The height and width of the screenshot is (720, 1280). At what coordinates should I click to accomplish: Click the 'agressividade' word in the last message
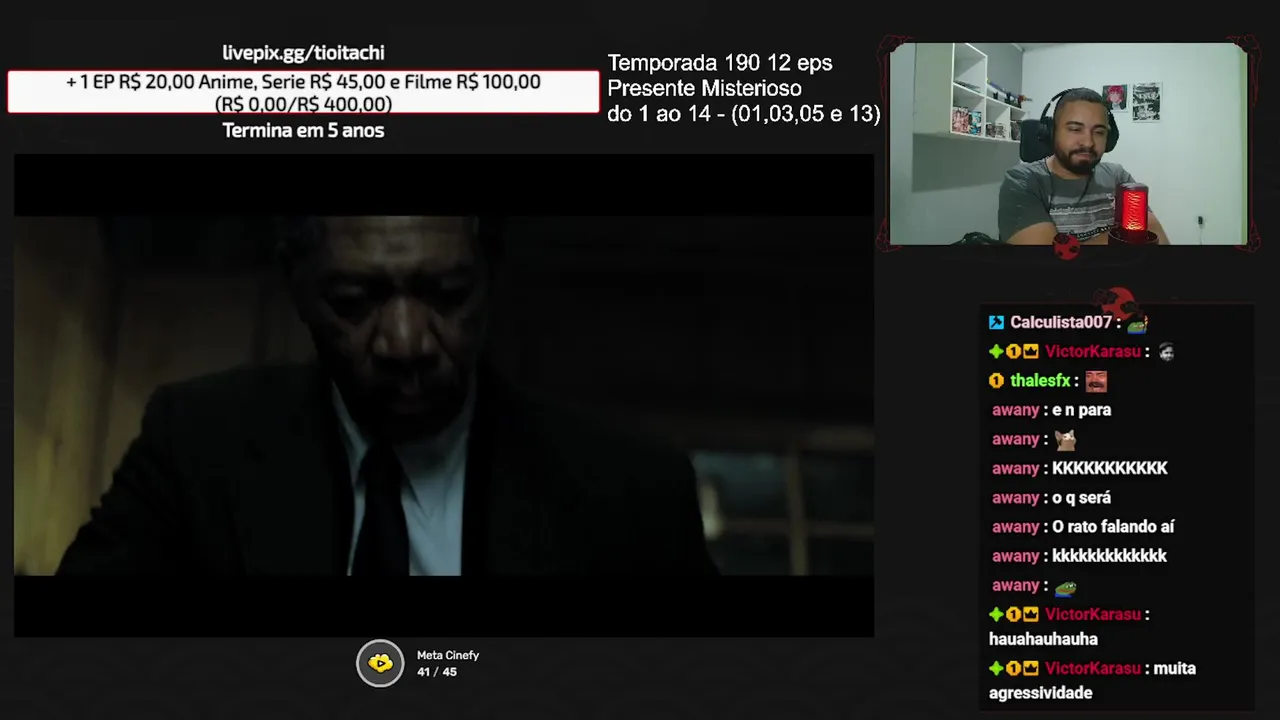coord(1040,694)
